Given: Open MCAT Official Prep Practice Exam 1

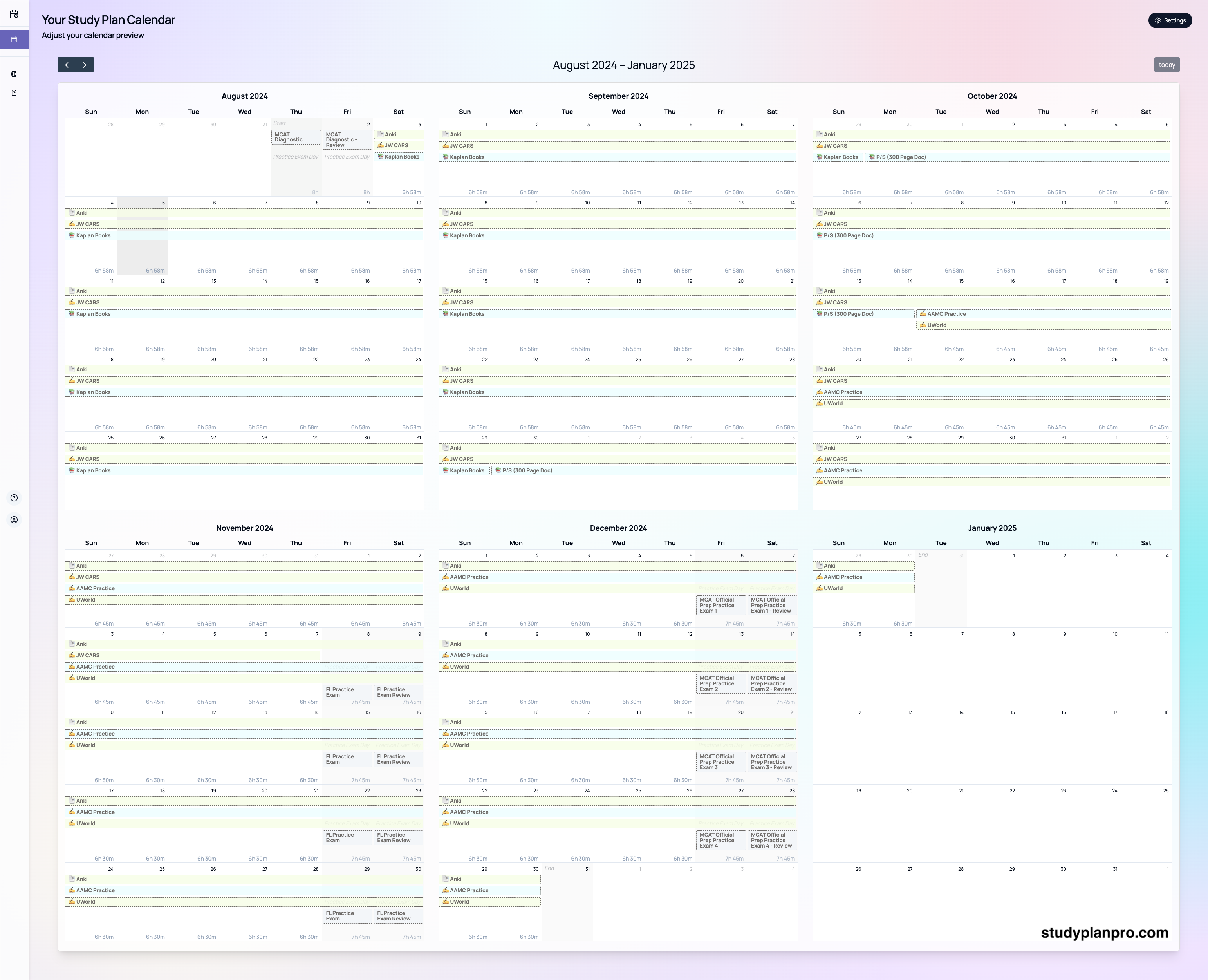Looking at the screenshot, I should (721, 605).
